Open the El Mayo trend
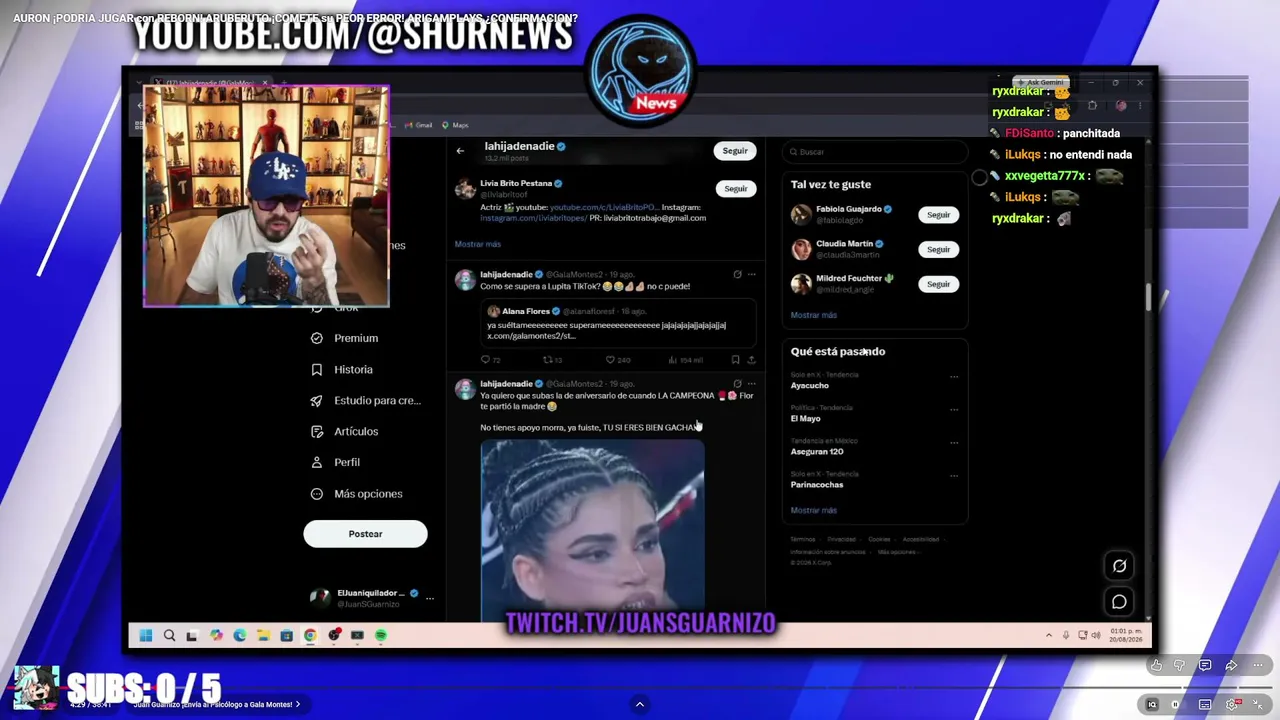 [806, 419]
